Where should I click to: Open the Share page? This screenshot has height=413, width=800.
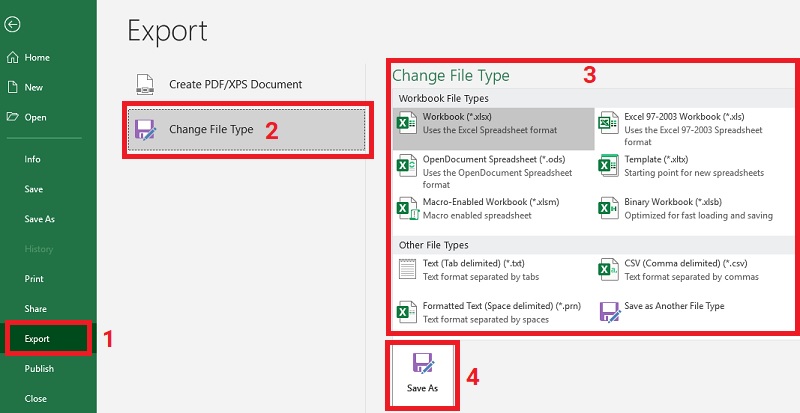(35, 309)
